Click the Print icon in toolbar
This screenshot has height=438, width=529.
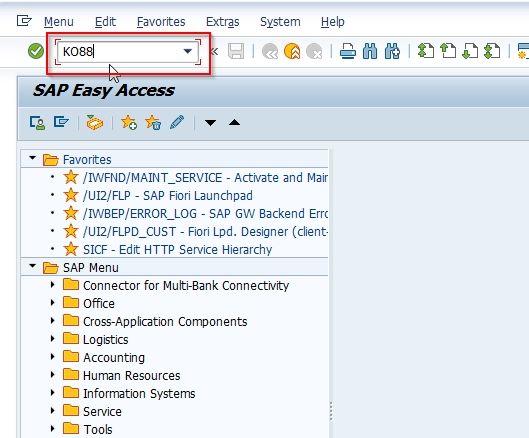[x=348, y=52]
